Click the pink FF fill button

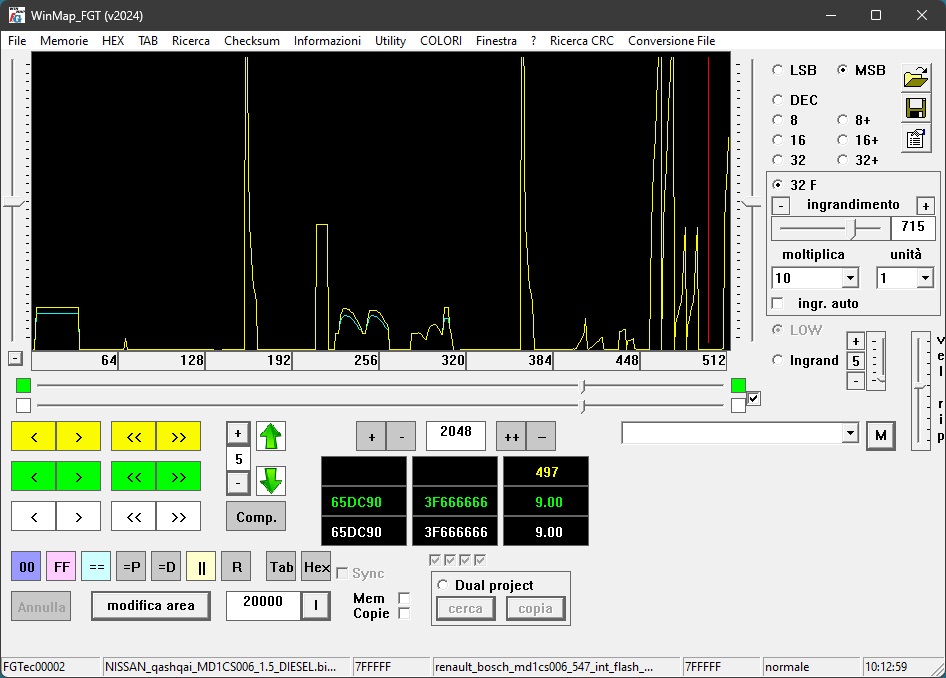(x=61, y=567)
